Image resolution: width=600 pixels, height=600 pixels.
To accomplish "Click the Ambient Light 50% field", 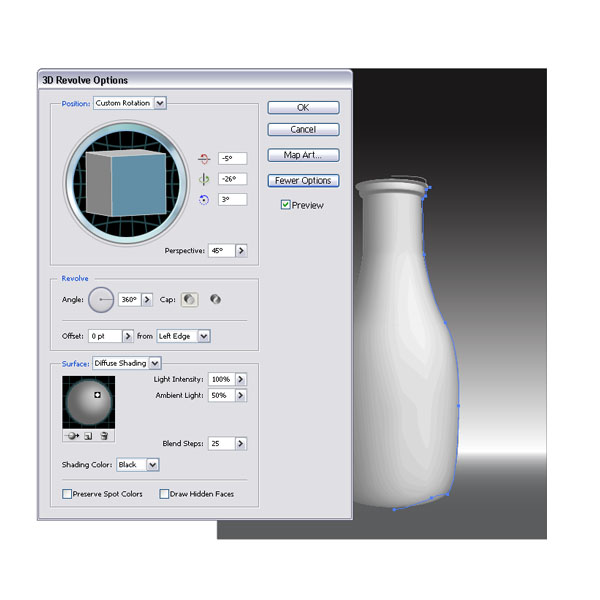I will pos(222,395).
